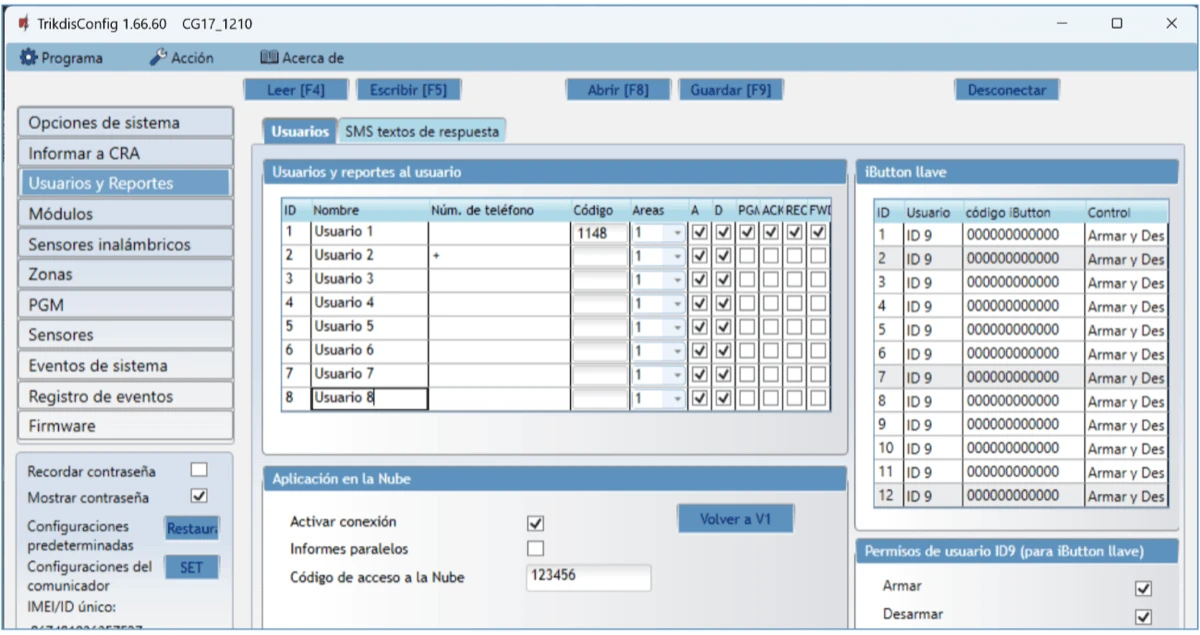Click the Volver a V1 button

[x=734, y=519]
